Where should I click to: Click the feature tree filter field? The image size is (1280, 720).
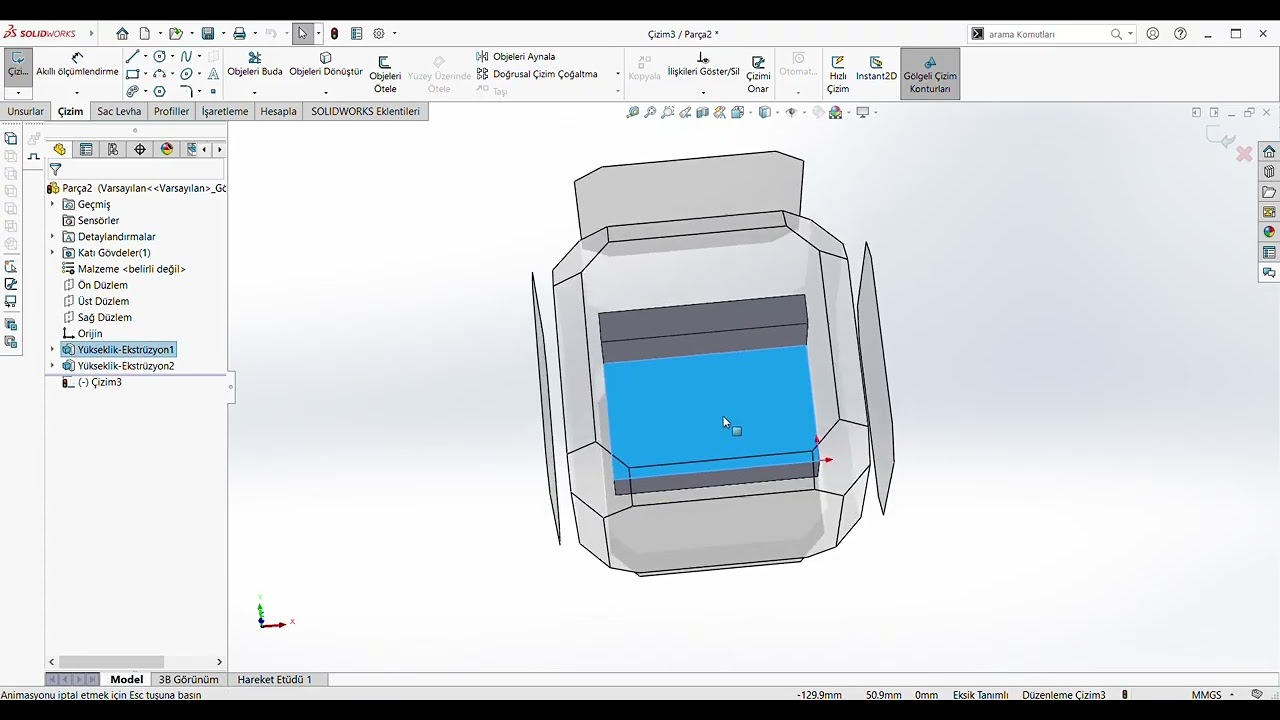pyautogui.click(x=137, y=170)
